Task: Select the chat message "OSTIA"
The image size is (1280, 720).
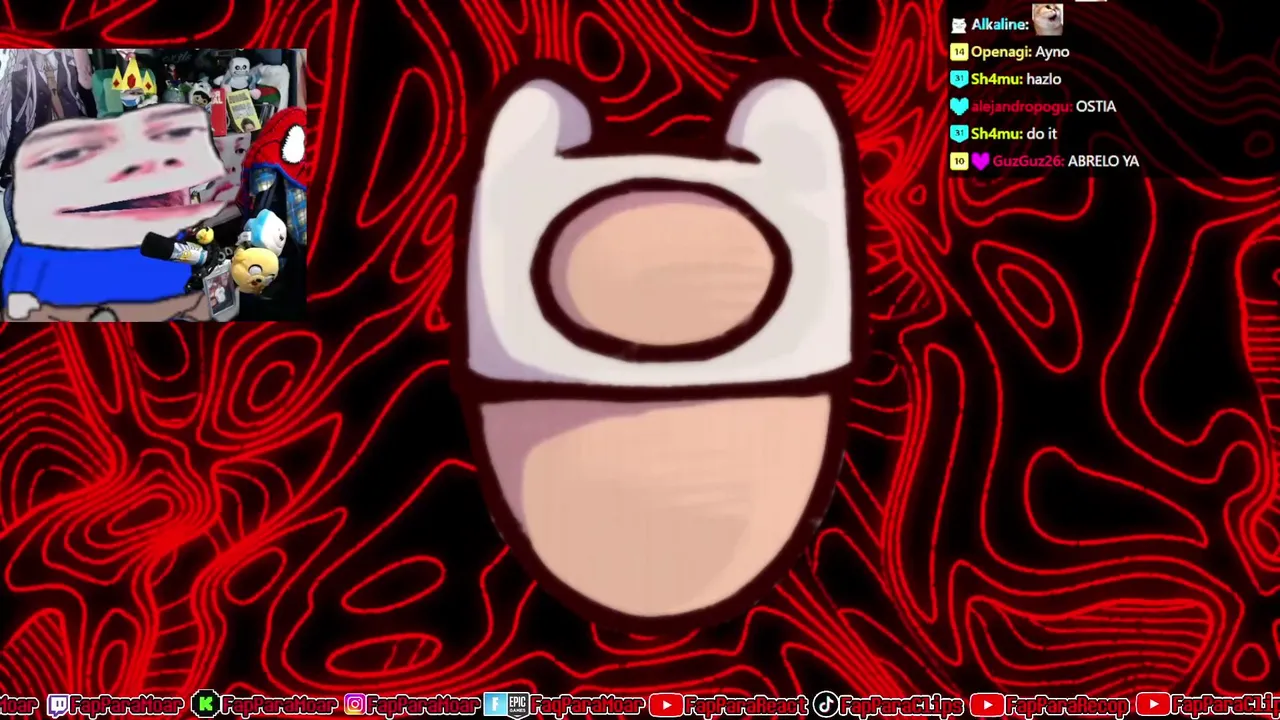Action: click(x=1096, y=106)
